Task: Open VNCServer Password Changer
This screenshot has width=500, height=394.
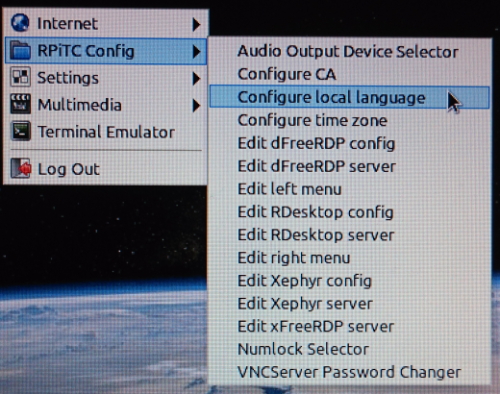Action: pyautogui.click(x=349, y=372)
